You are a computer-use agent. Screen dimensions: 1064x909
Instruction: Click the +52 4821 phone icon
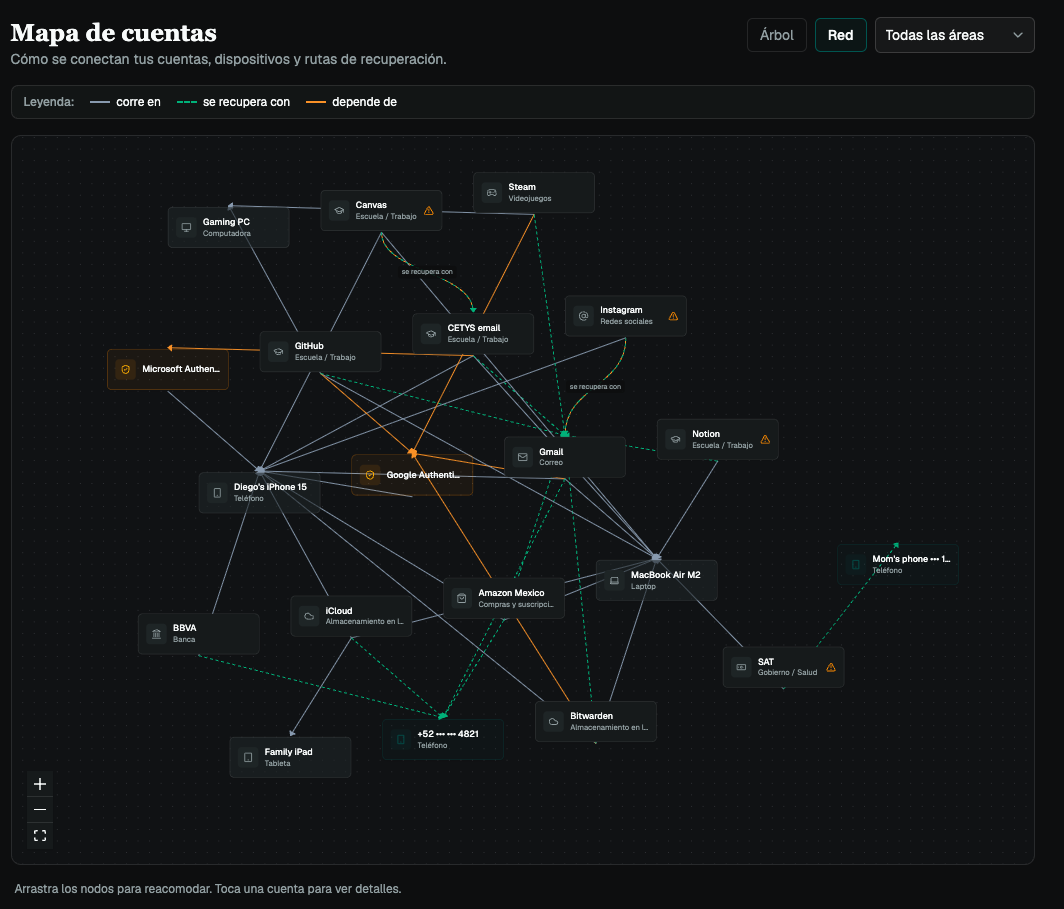(400, 739)
